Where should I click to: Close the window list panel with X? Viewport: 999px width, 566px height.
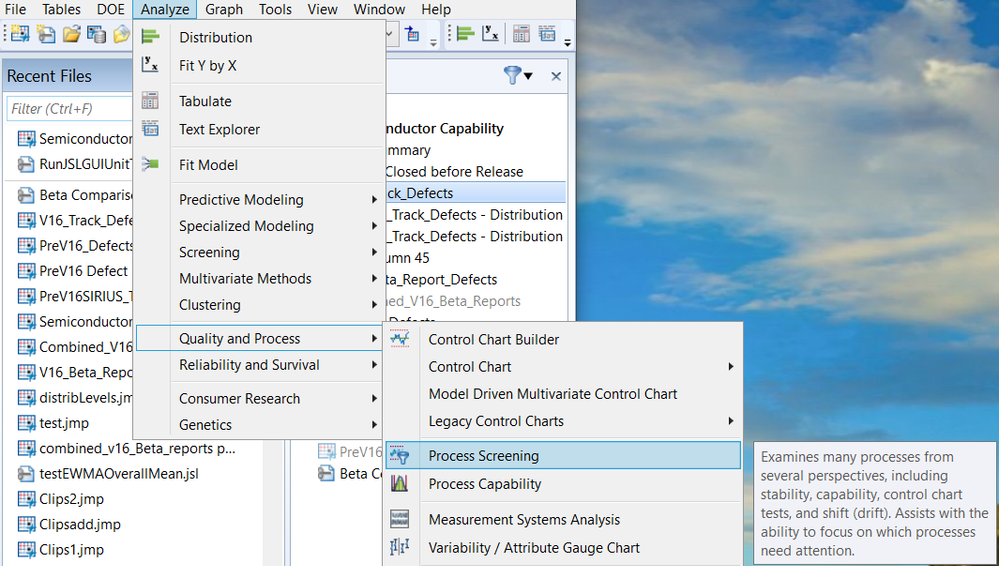tap(556, 76)
